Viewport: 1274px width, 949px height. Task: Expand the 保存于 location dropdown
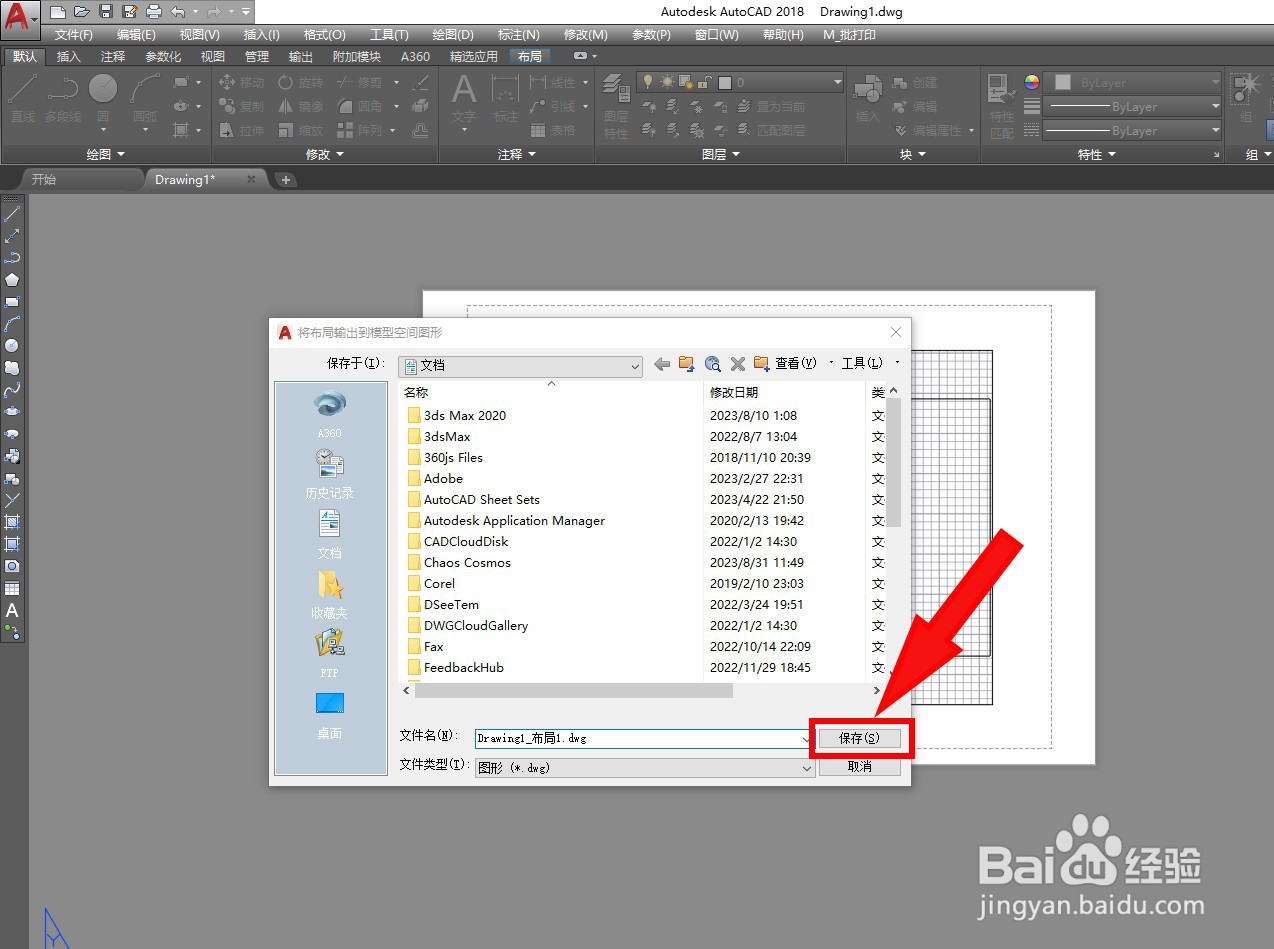coord(635,367)
